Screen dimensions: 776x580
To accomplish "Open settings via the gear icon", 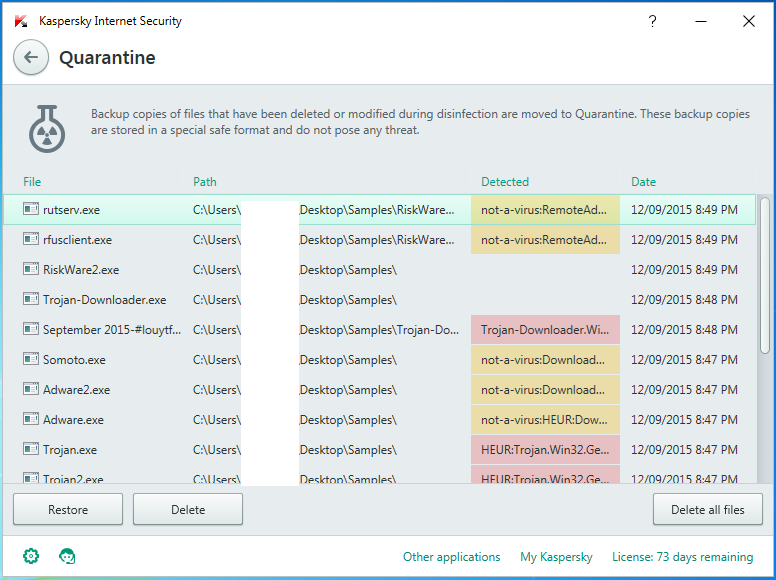I will (x=31, y=556).
